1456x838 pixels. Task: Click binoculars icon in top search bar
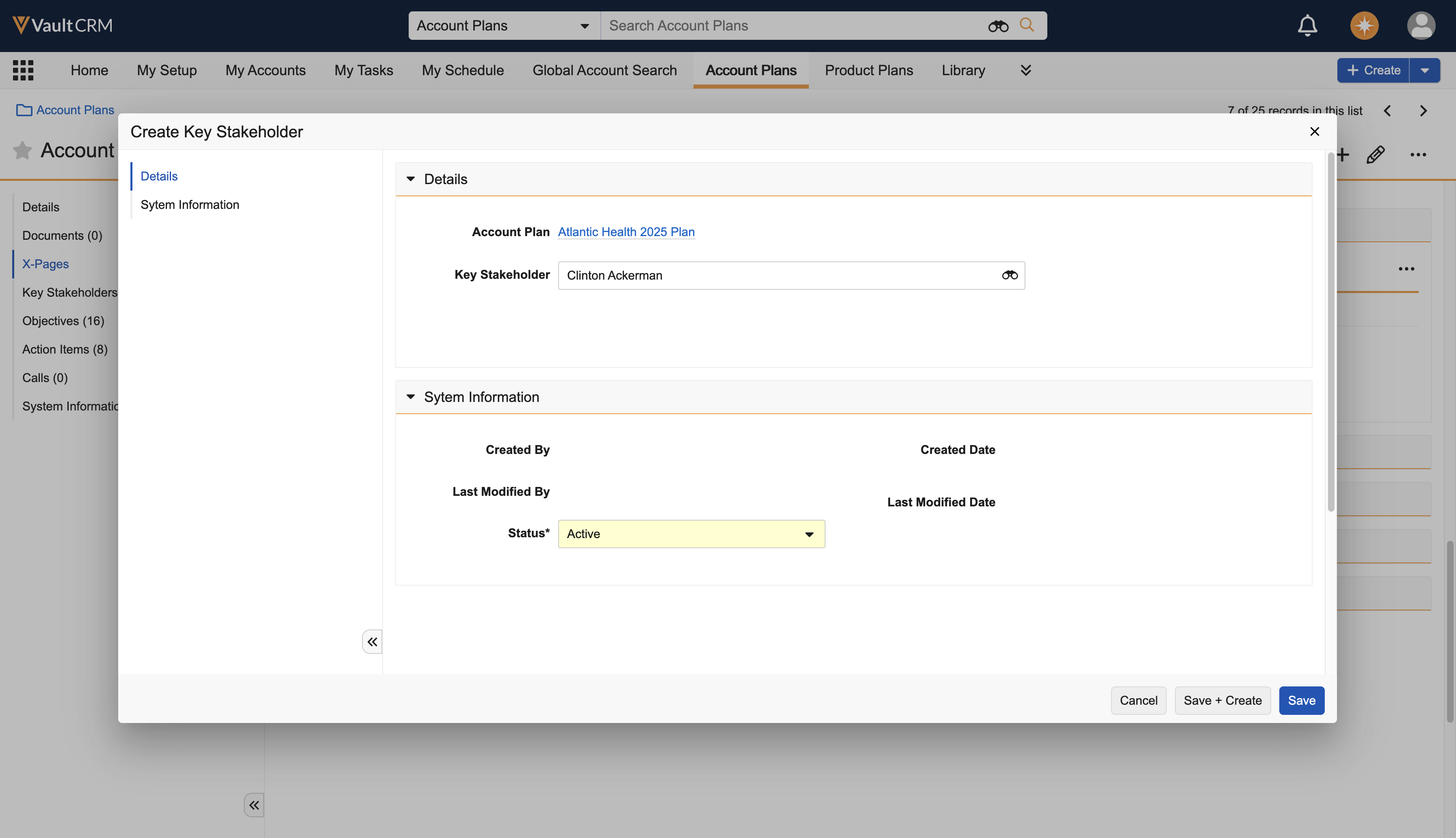pos(998,26)
